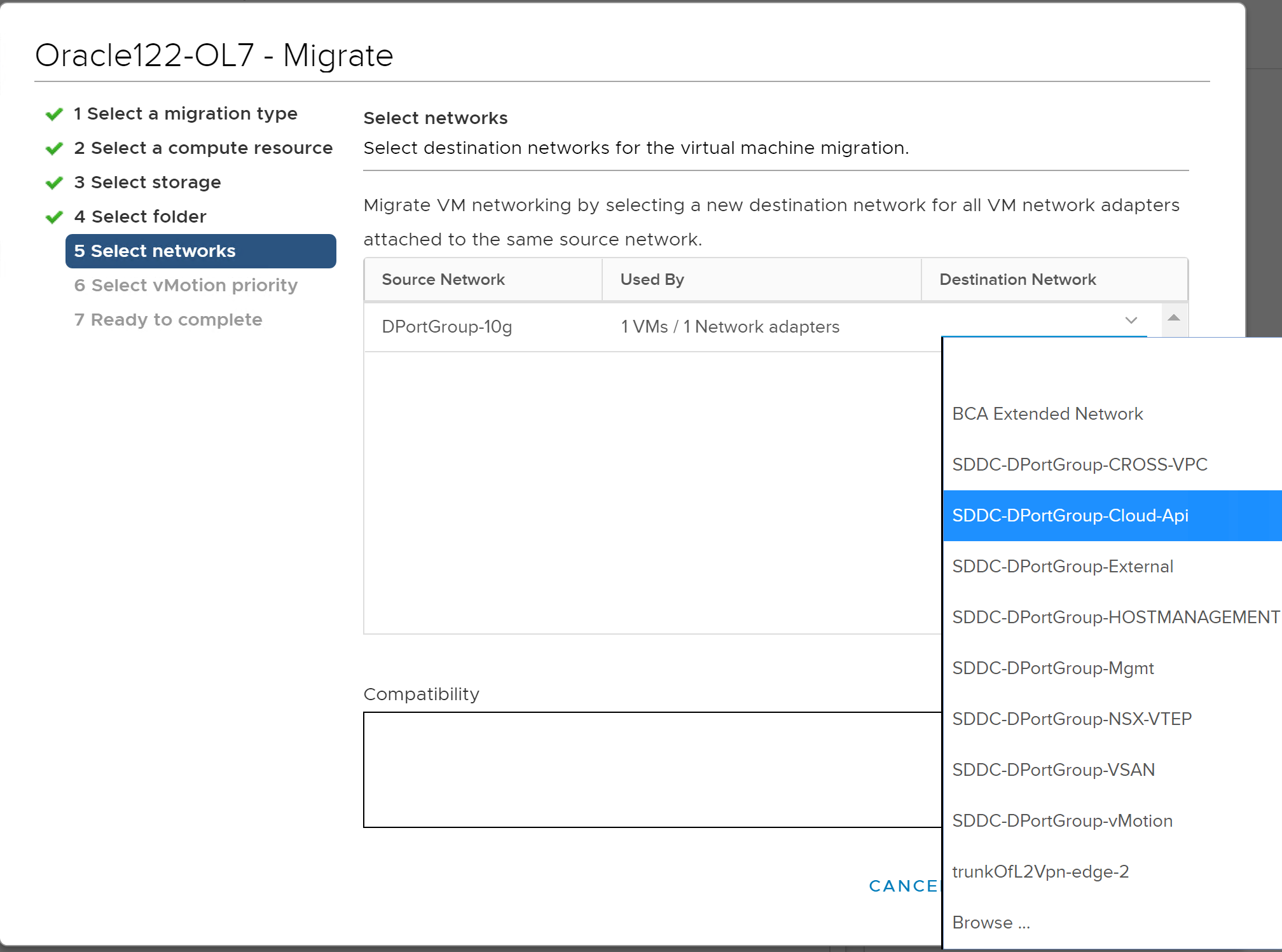The image size is (1282, 952).
Task: Click the scroll up arrow in the table
Action: point(1174,317)
